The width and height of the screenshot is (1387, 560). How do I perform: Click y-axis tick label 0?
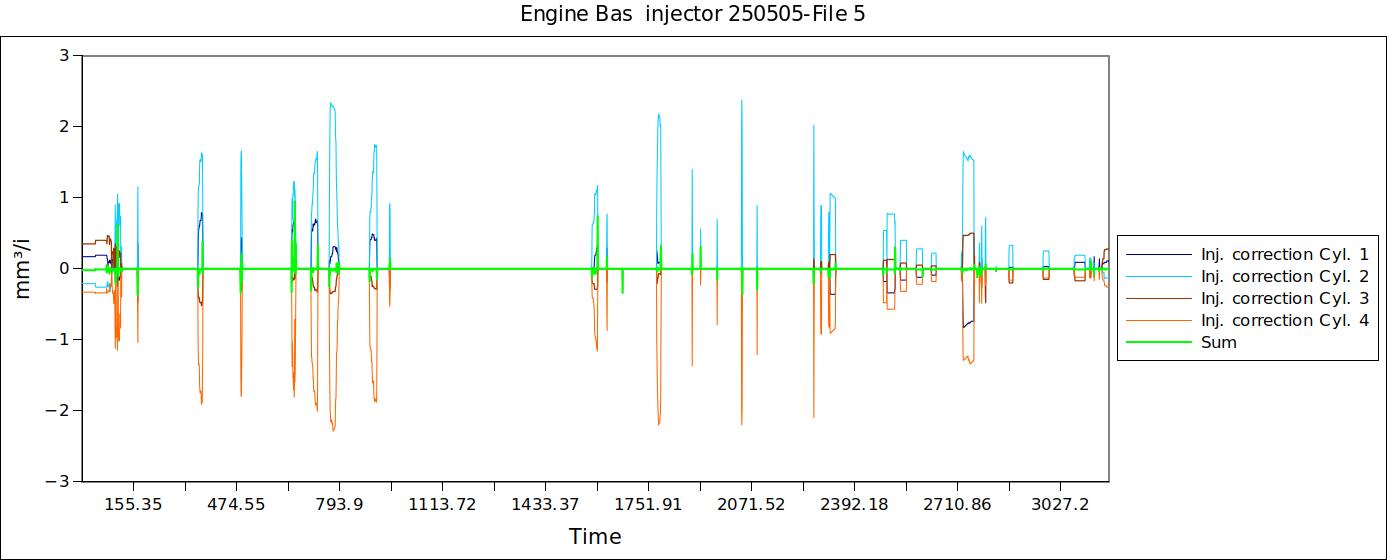[x=64, y=268]
